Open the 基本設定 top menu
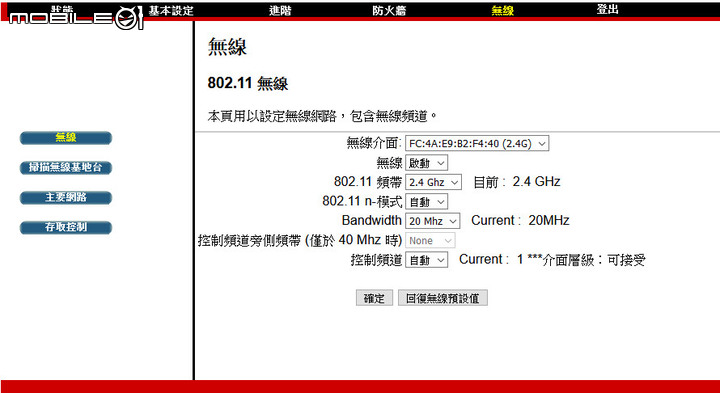The image size is (720, 393). tap(171, 11)
